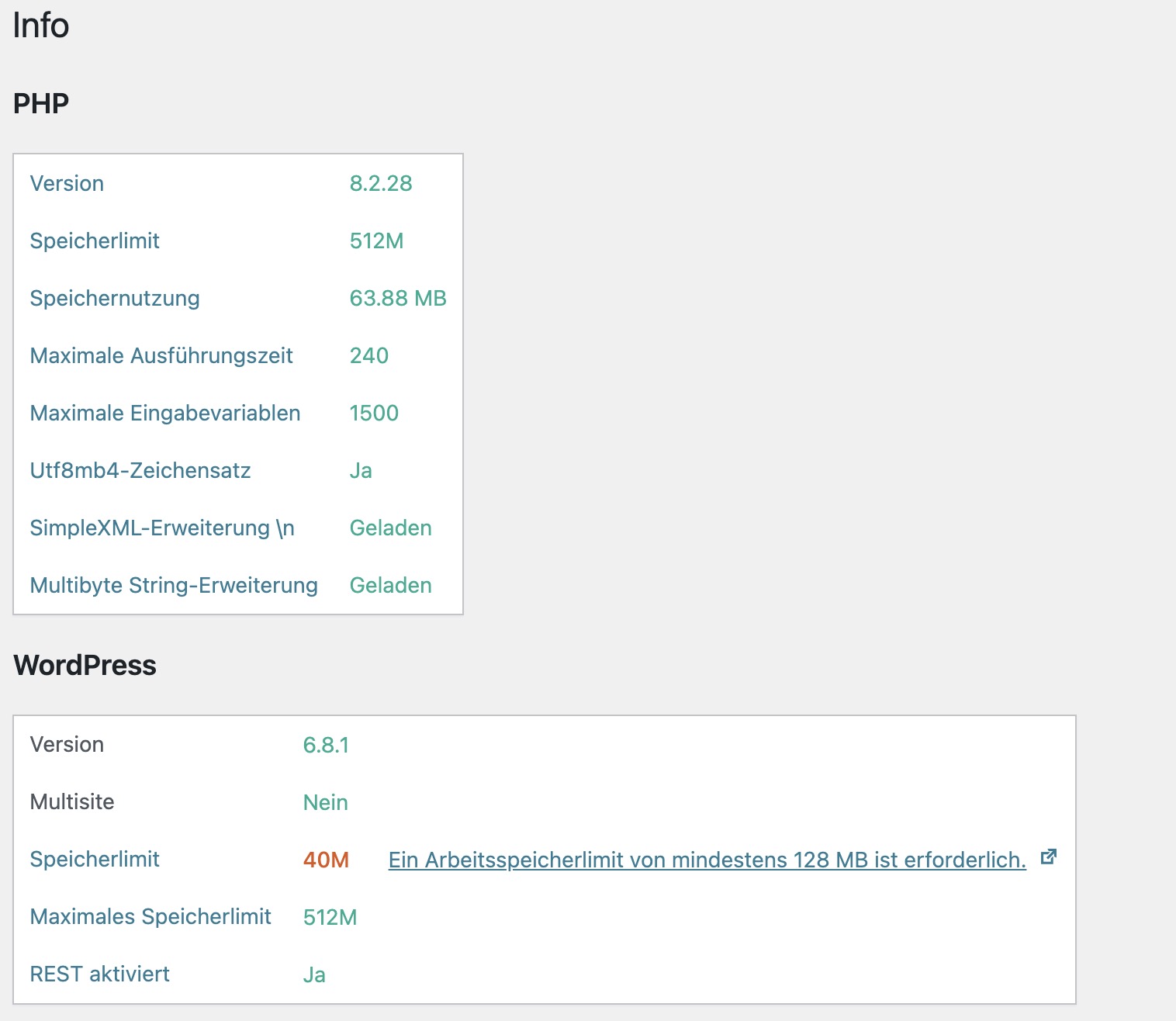The height and width of the screenshot is (1021, 1176).
Task: Click the PHP version value 8.2.28
Action: click(x=381, y=183)
